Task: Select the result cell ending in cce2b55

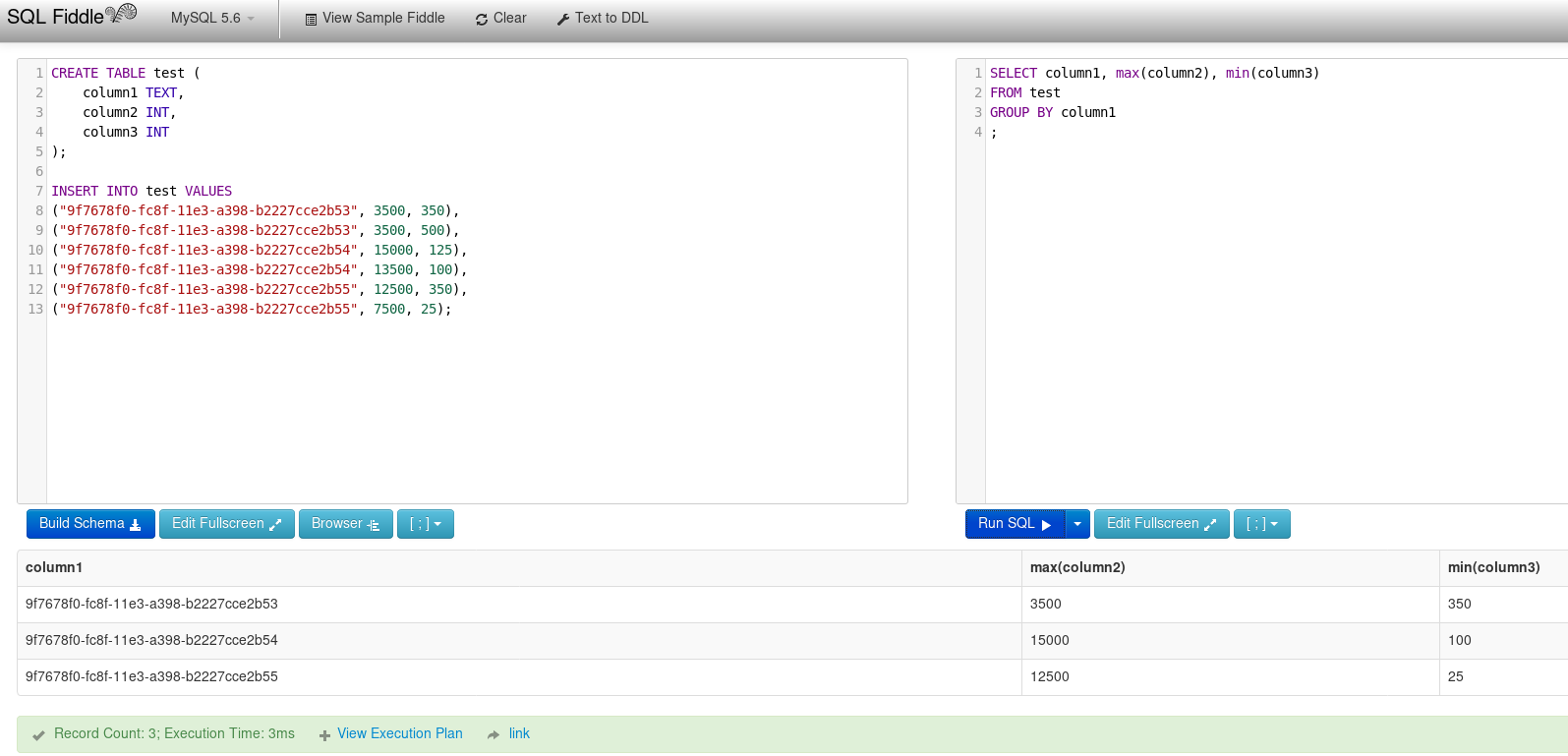Action: [x=519, y=676]
